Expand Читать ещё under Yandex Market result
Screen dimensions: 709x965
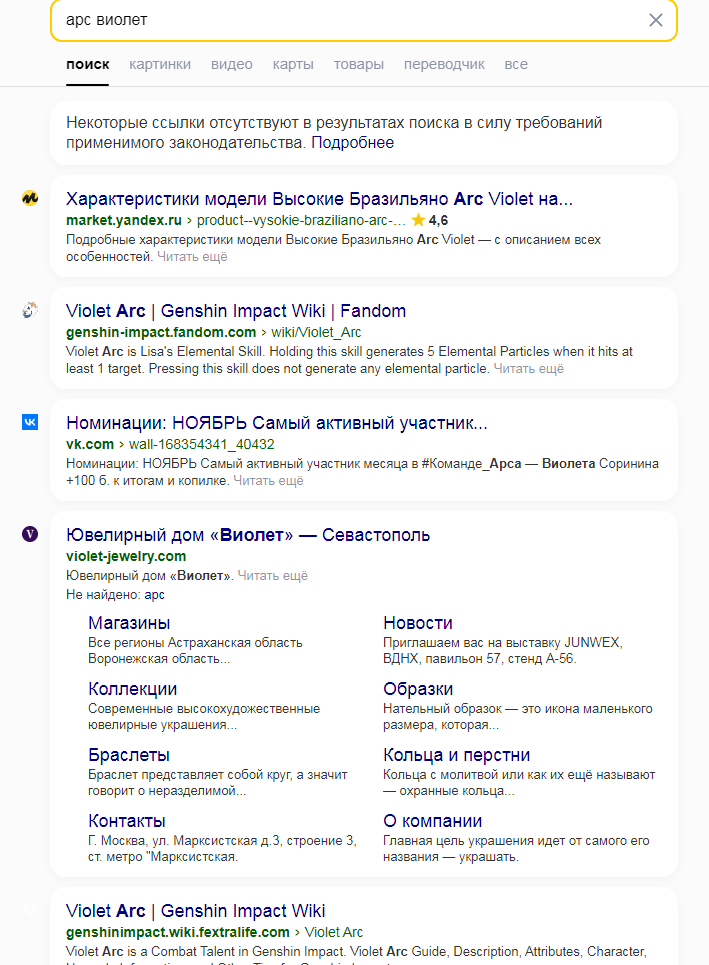192,257
